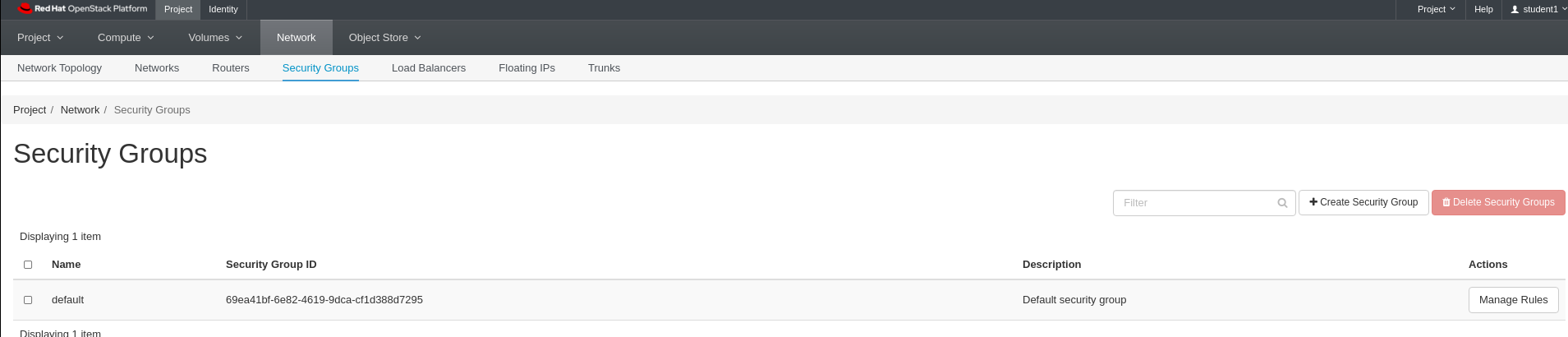Expand the Compute dropdown menu
The image size is (1568, 337).
[x=126, y=38]
